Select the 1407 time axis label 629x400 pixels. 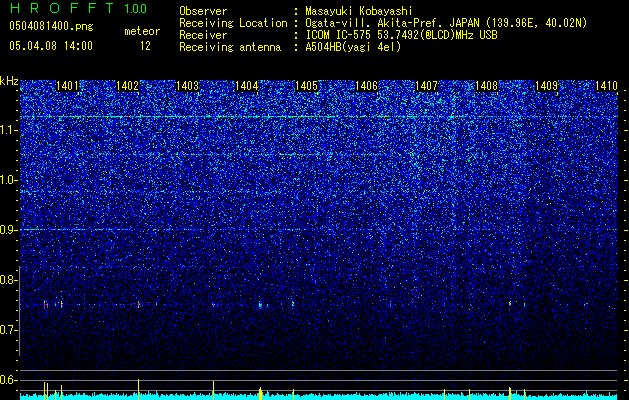pos(426,86)
